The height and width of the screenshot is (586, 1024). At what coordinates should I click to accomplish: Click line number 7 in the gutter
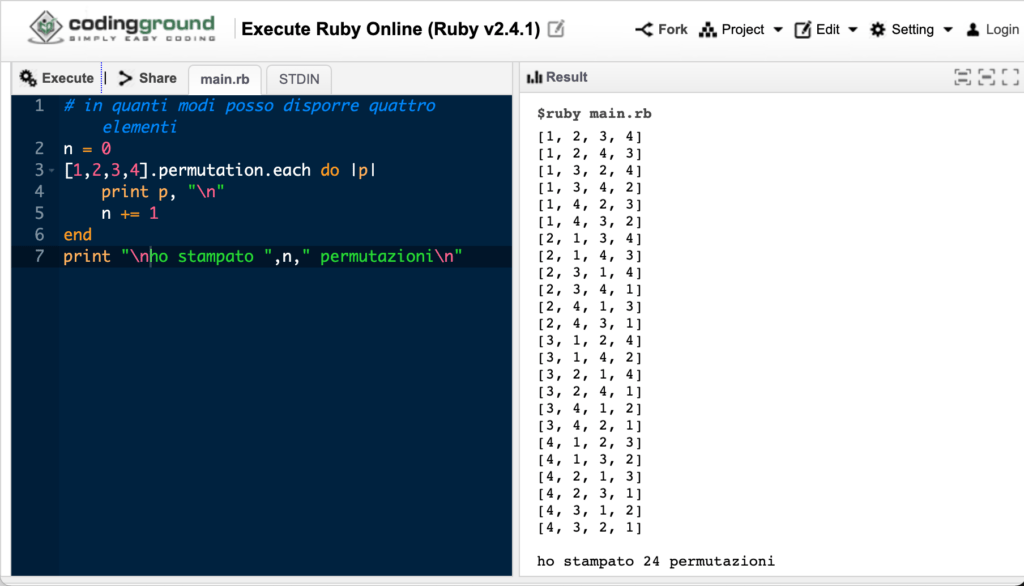coord(39,256)
